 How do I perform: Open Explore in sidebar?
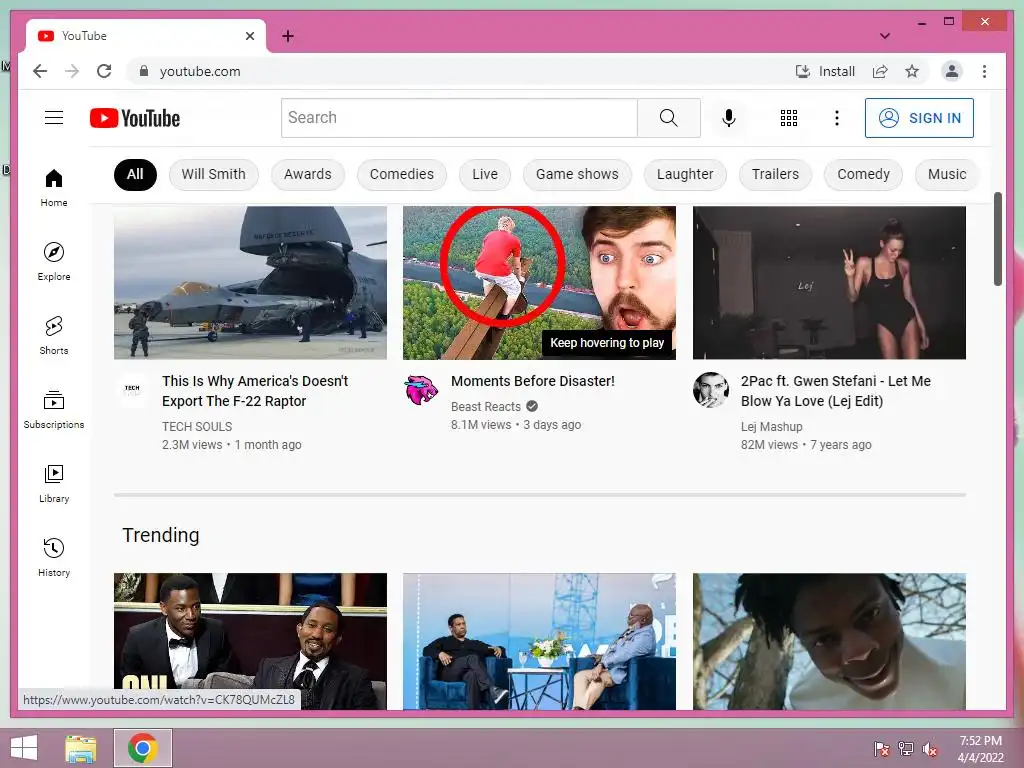pyautogui.click(x=54, y=262)
